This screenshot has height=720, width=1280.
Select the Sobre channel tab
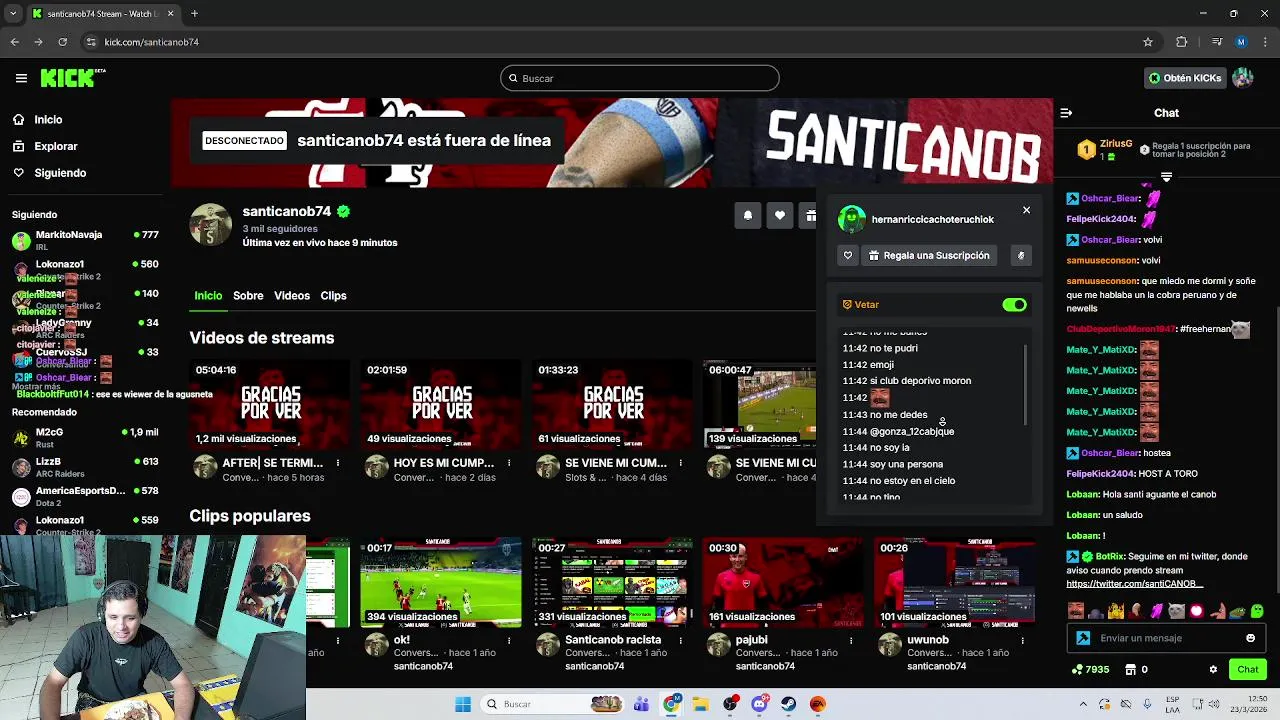pyautogui.click(x=248, y=296)
